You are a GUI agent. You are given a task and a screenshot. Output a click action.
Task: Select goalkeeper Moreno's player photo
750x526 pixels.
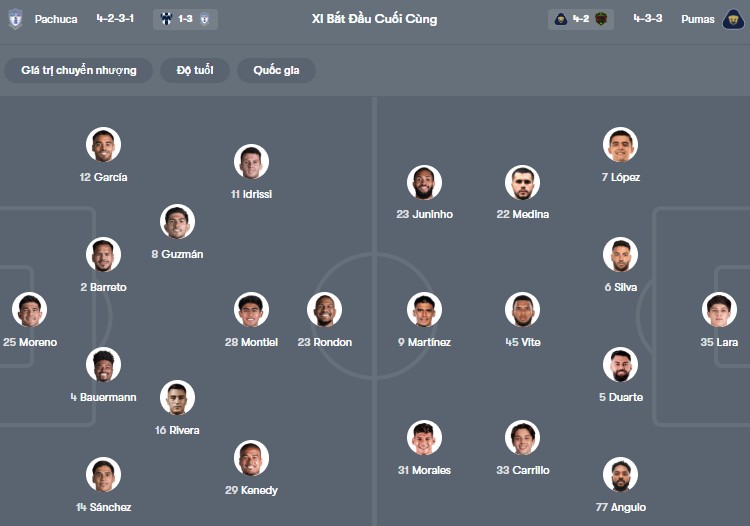pos(30,310)
